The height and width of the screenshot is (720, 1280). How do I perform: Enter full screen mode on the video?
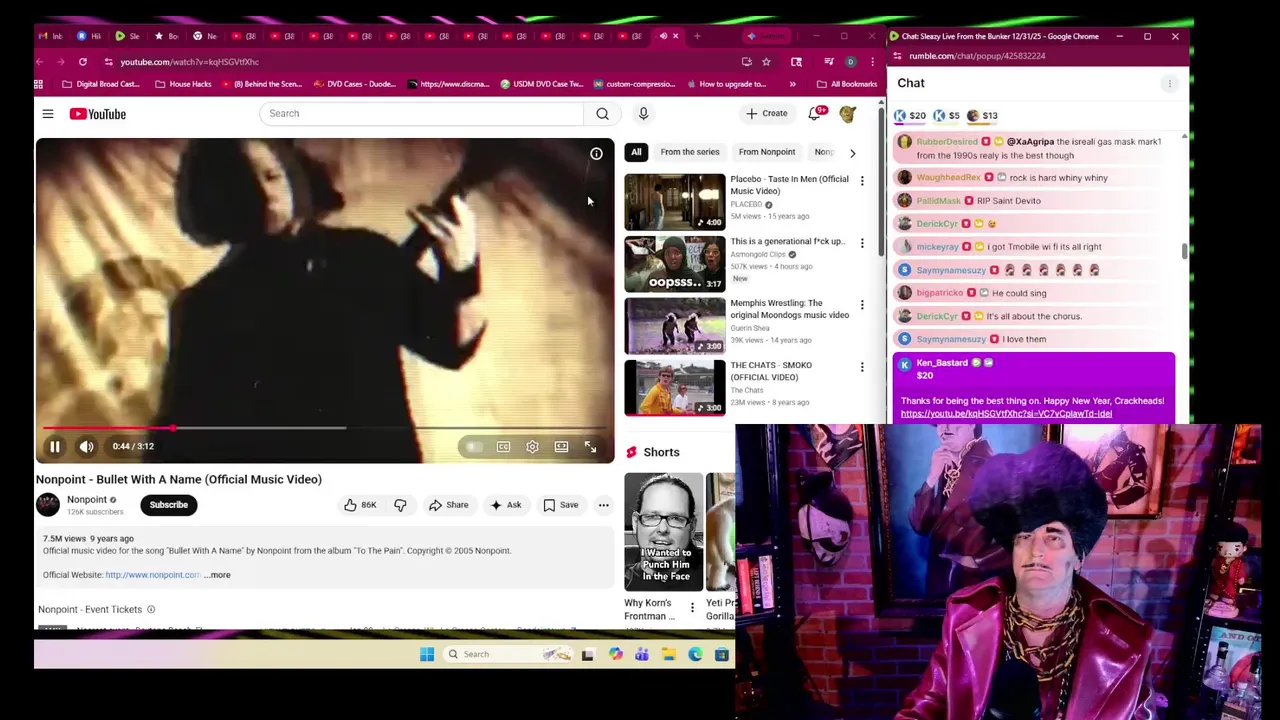pyautogui.click(x=590, y=447)
